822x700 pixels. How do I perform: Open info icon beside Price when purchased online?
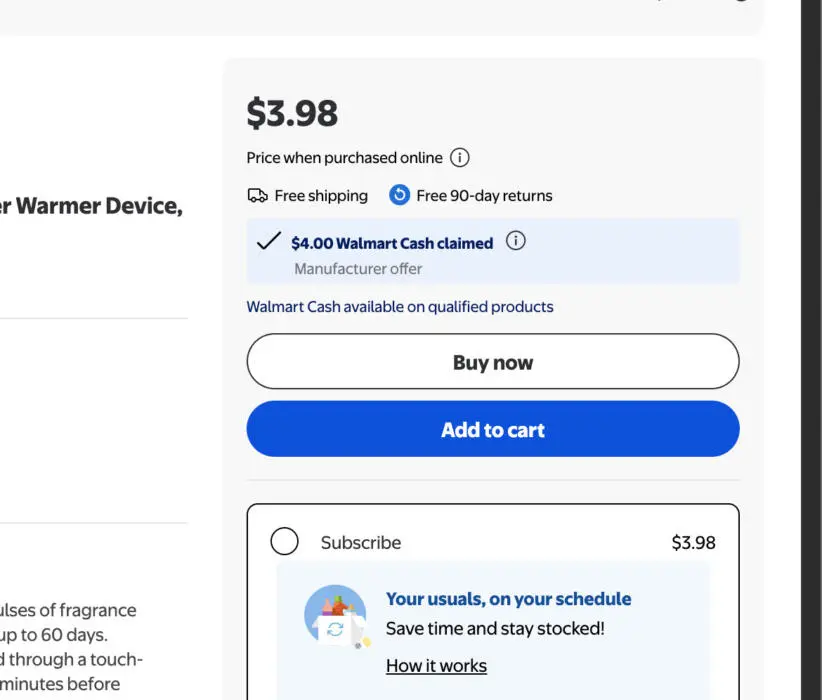point(460,157)
